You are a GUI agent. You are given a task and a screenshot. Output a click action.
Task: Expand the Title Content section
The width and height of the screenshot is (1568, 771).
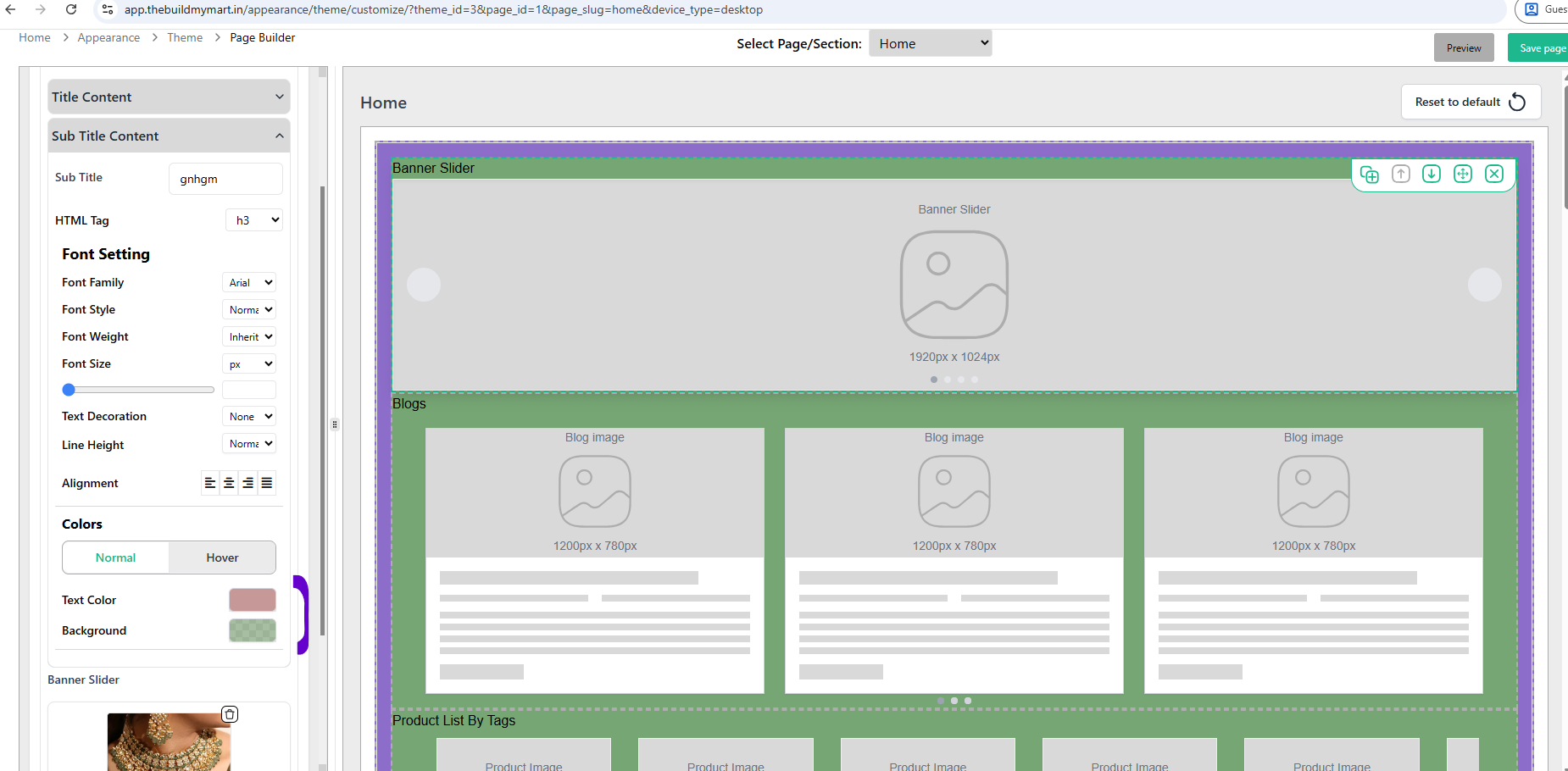click(169, 97)
